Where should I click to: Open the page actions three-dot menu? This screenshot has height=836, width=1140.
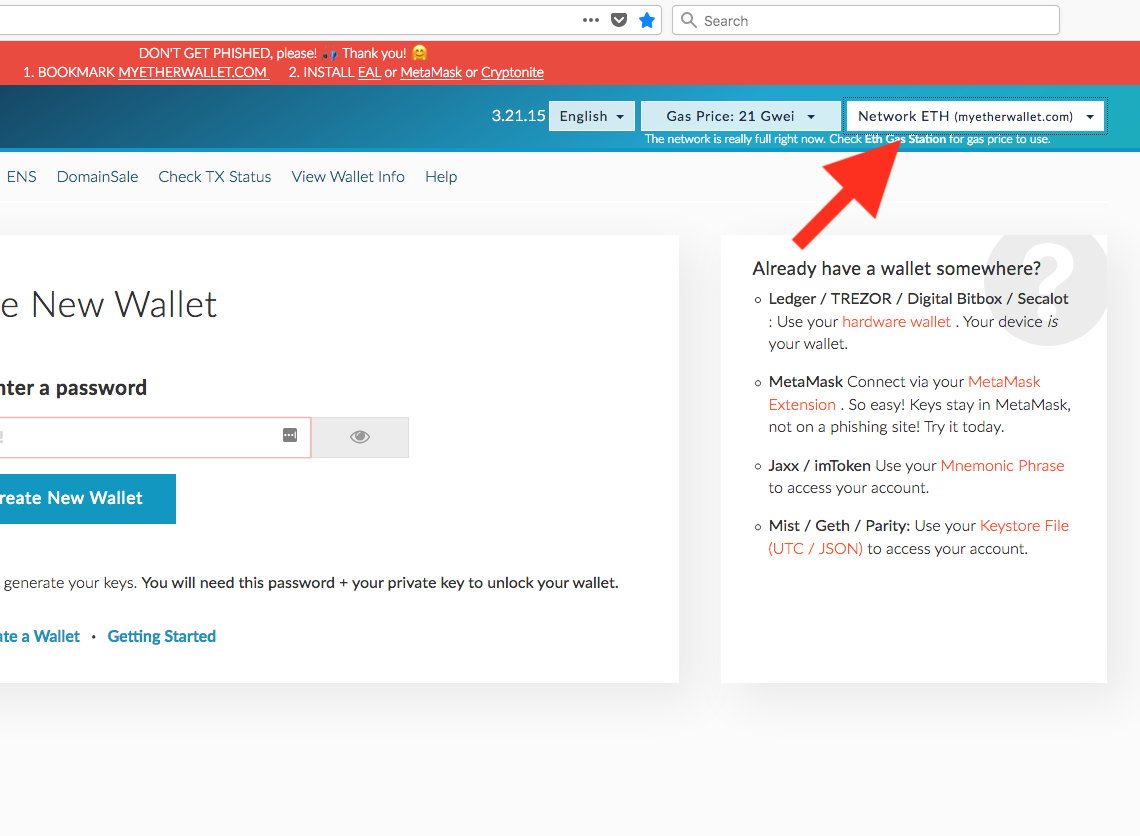[591, 20]
